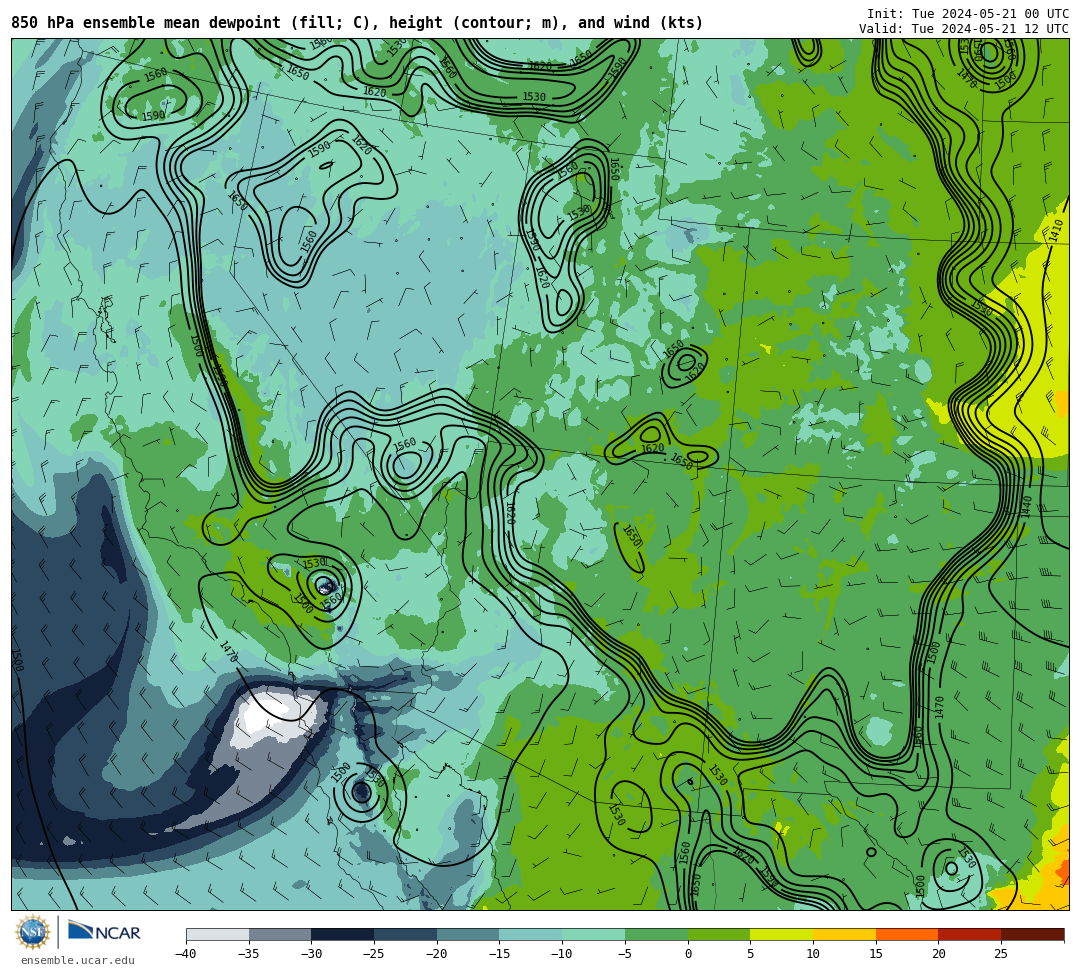The width and height of the screenshot is (1080, 973).
Task: Pick the amber 10 to 15 colorbar segment
Action: 844,935
